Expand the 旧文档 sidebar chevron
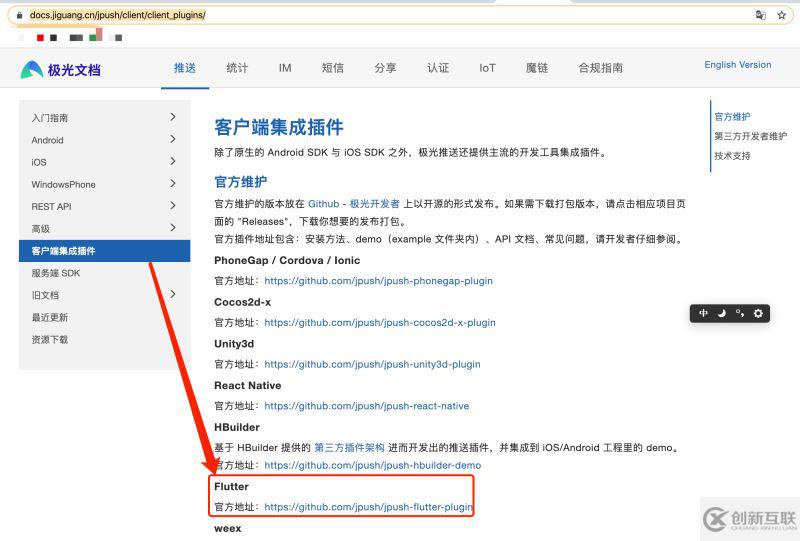Screen dimensions: 800x541 (x=172, y=294)
